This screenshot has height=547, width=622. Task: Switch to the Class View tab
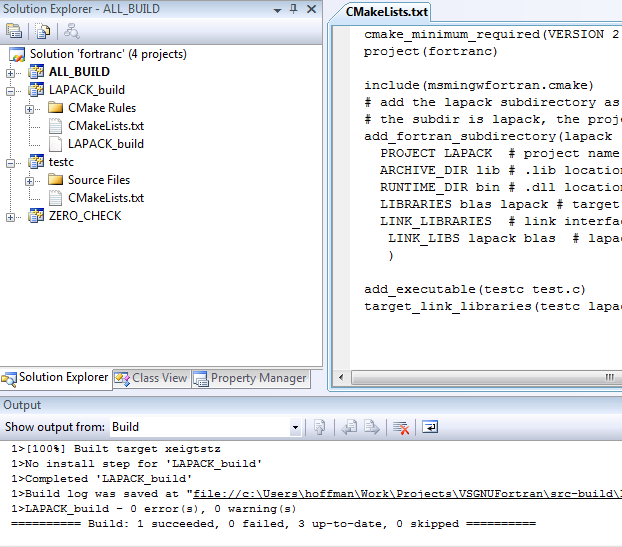(x=152, y=378)
